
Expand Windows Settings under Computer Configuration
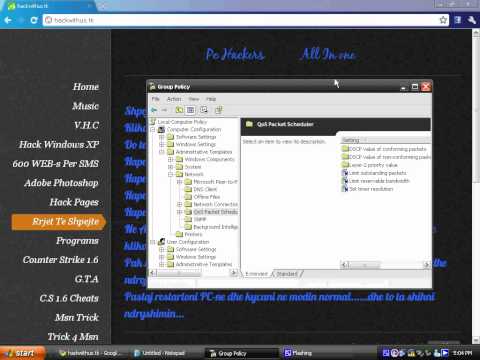(162, 144)
